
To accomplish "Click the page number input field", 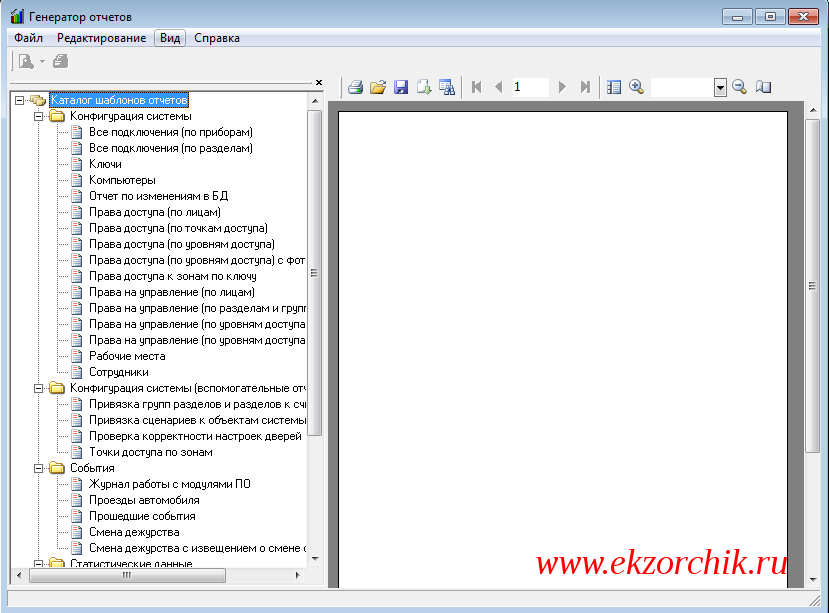I will 529,87.
